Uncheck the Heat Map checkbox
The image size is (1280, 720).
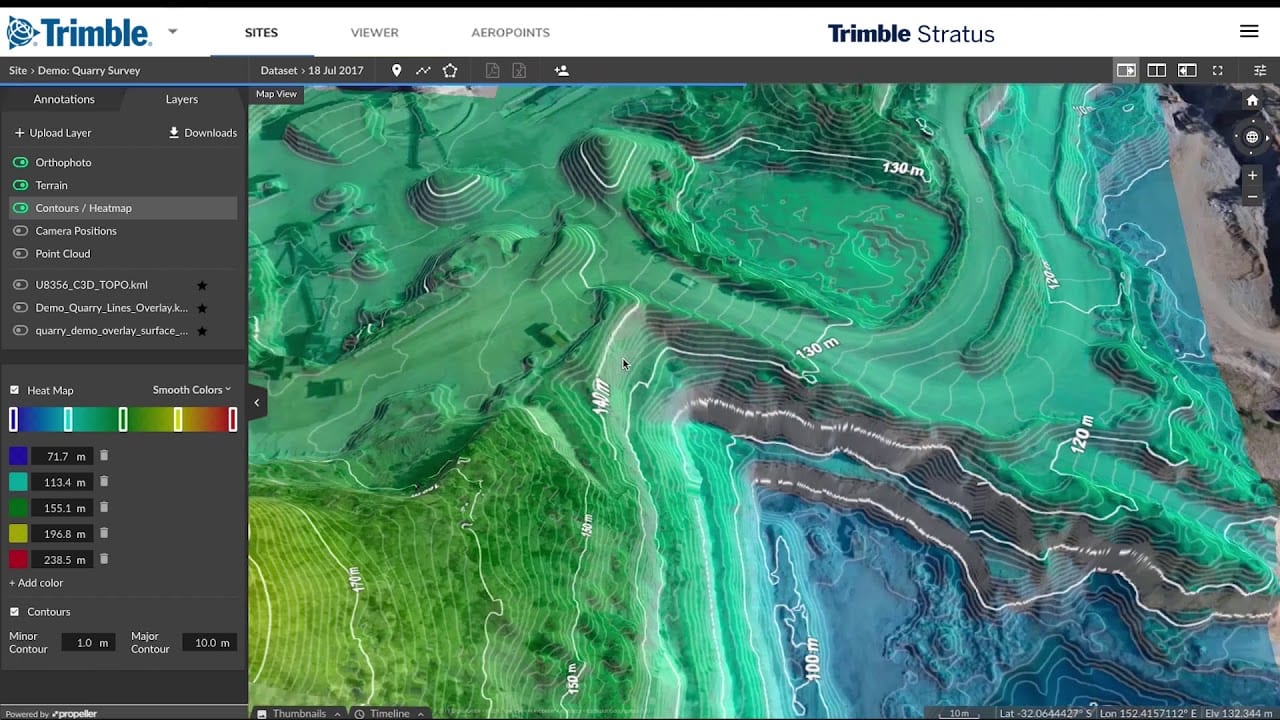click(14, 390)
